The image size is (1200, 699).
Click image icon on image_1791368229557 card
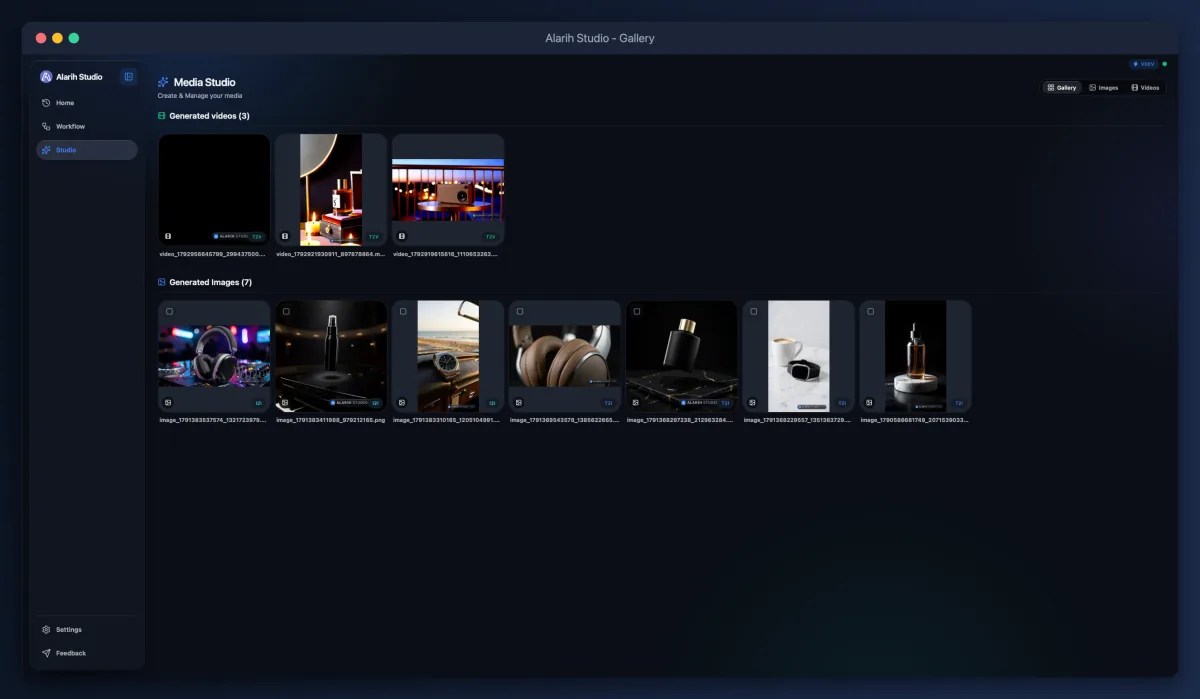tap(752, 403)
